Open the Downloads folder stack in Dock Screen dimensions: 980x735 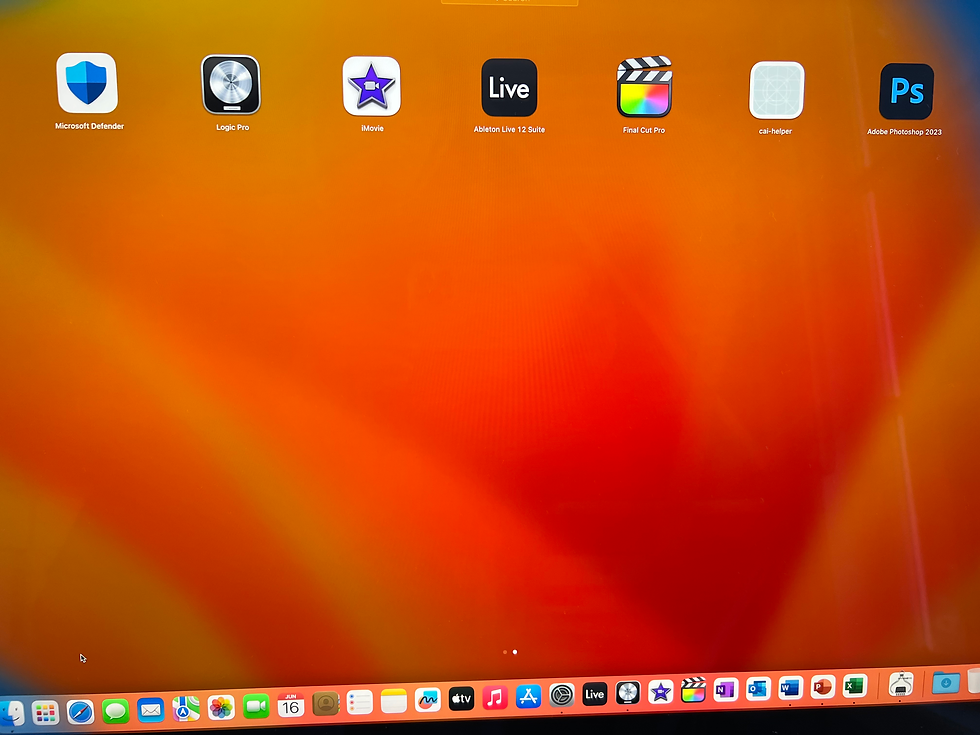(946, 682)
